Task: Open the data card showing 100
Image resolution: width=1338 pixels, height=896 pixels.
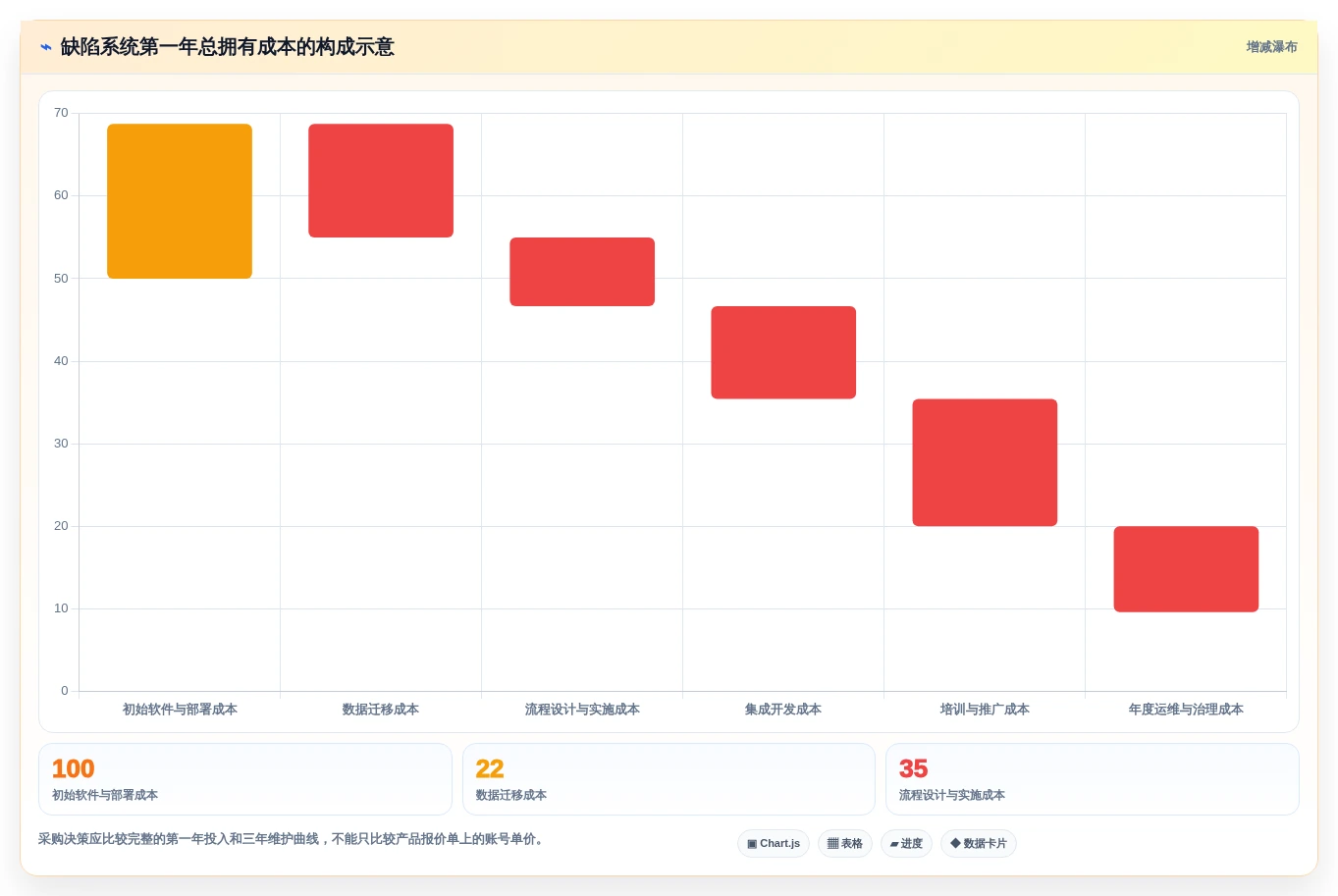Action: [245, 779]
